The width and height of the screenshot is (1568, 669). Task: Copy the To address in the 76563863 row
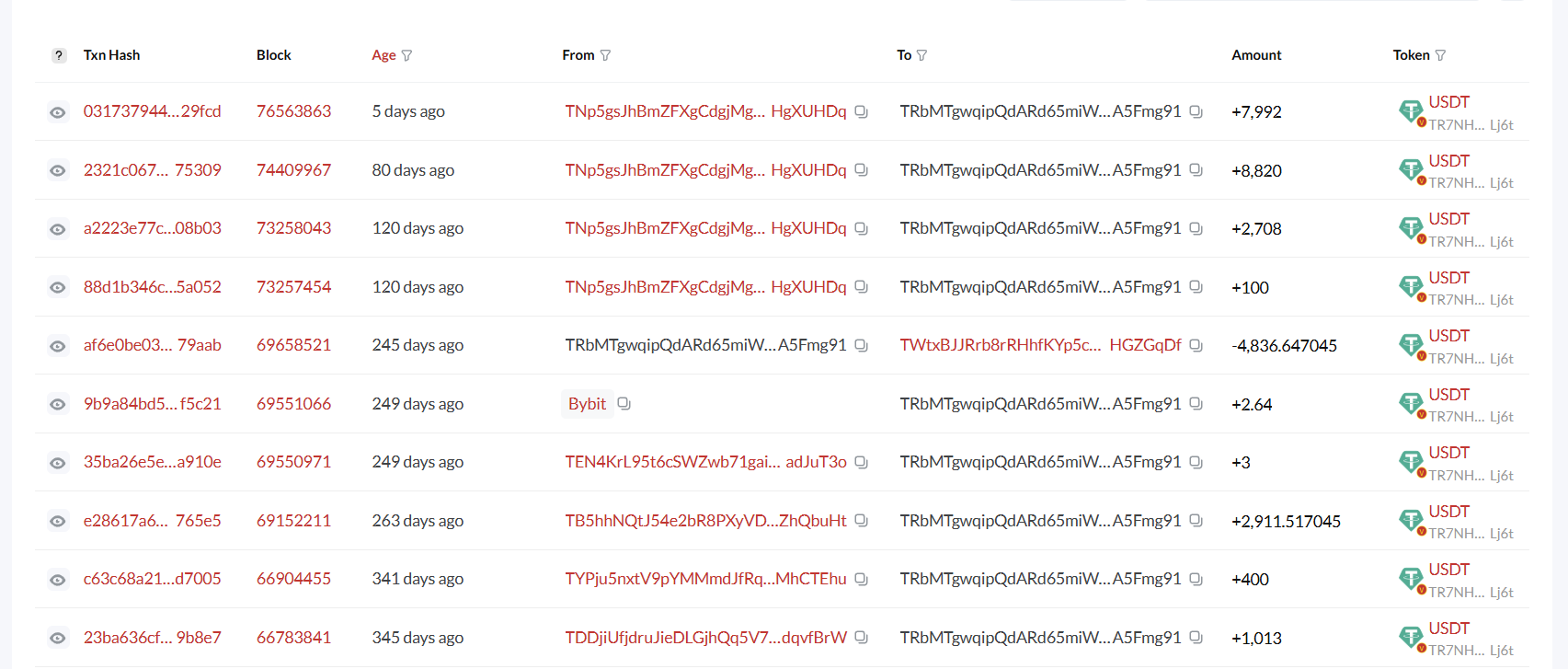(x=1196, y=111)
